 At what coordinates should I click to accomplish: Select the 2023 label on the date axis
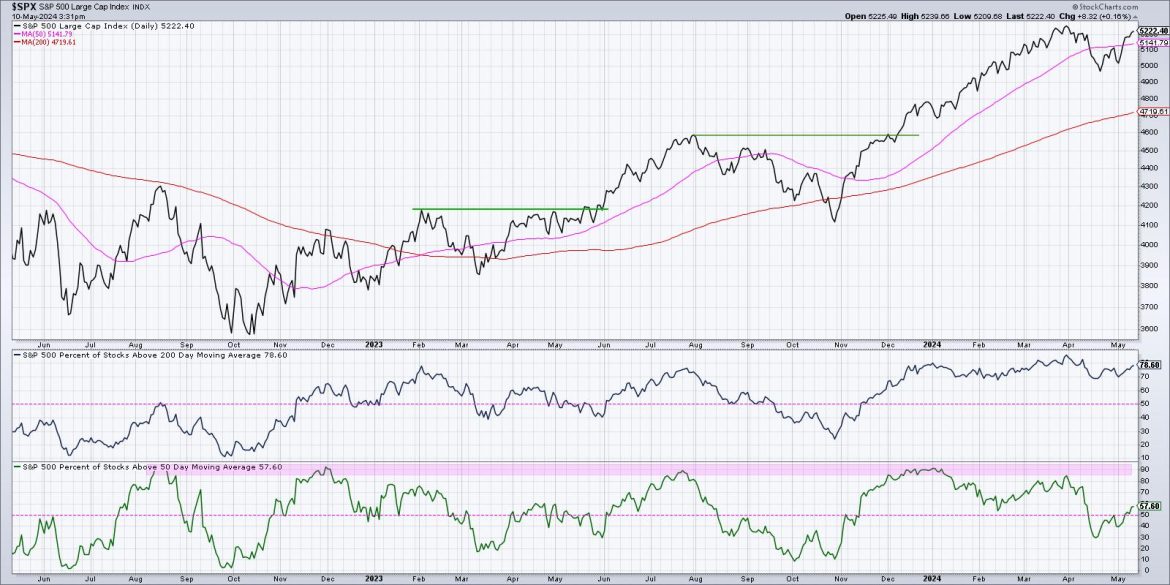tap(373, 344)
